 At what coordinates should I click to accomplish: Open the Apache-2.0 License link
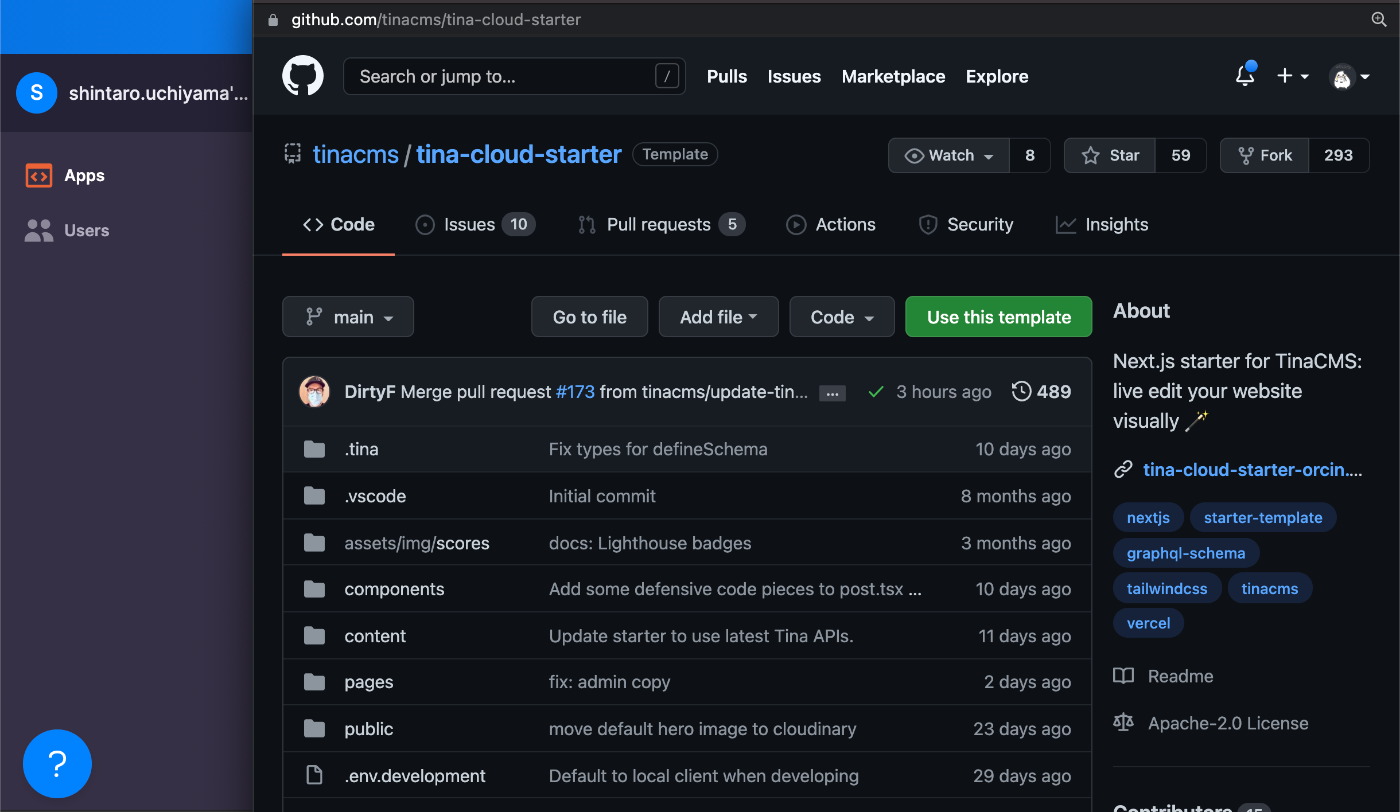tap(1228, 723)
